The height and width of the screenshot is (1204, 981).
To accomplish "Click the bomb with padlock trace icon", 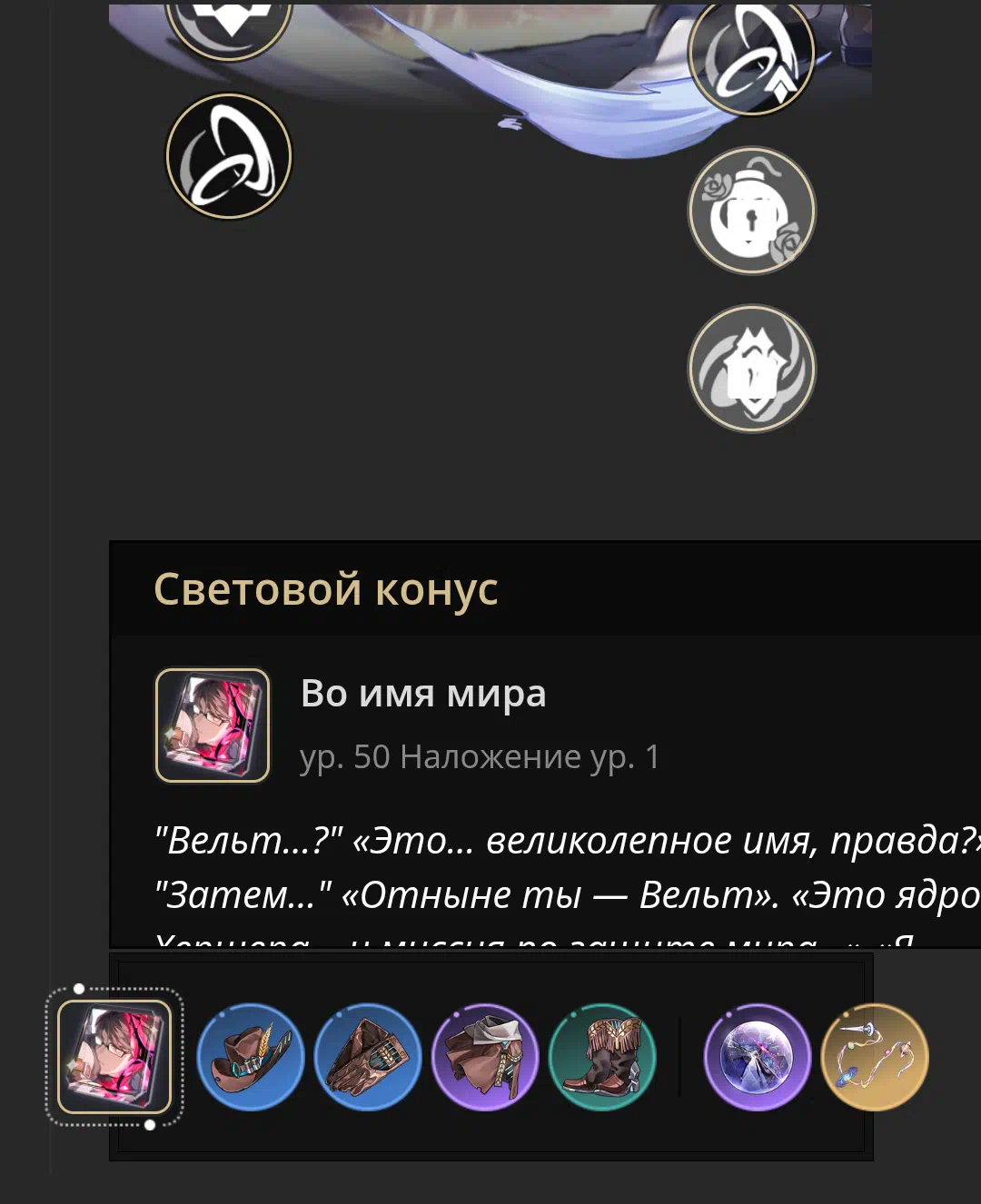I will [752, 211].
